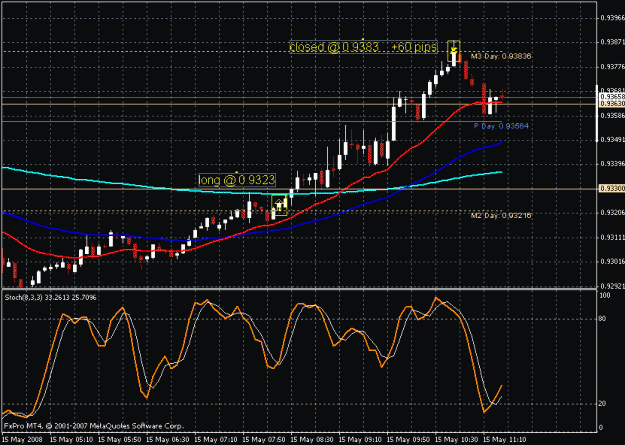Click the stochastic scale value 100
The height and width of the screenshot is (445, 625).
coord(605,295)
